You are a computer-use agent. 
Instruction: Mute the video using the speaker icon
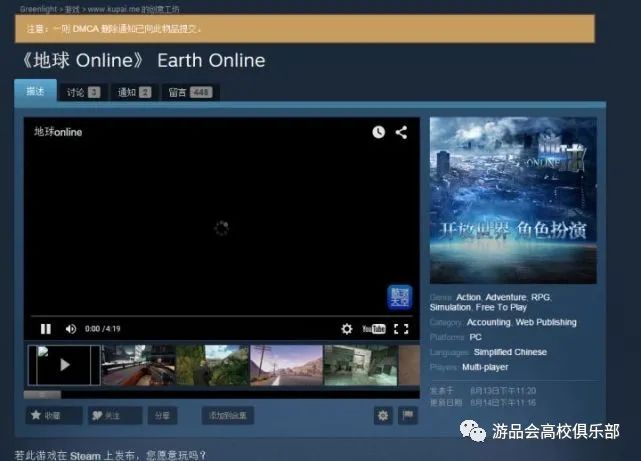[x=71, y=329]
